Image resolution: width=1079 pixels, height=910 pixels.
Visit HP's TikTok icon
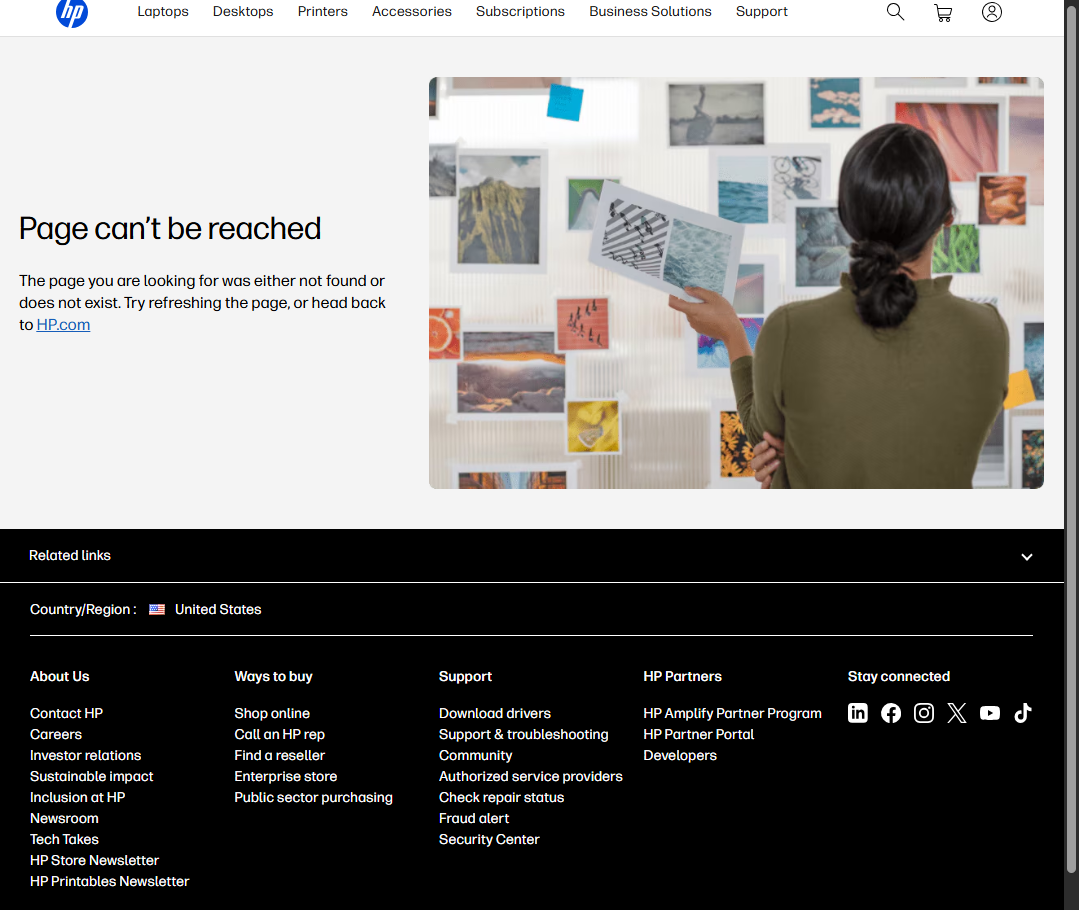(1023, 712)
